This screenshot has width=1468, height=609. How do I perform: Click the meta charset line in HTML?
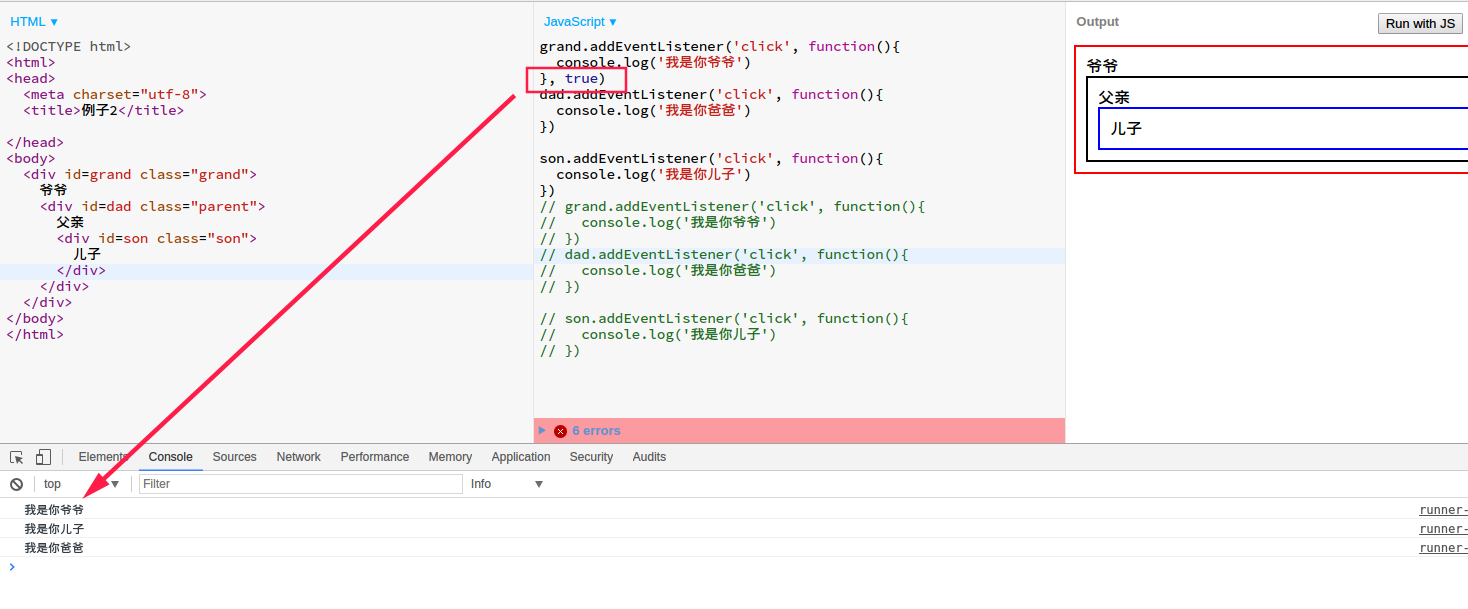pos(115,94)
